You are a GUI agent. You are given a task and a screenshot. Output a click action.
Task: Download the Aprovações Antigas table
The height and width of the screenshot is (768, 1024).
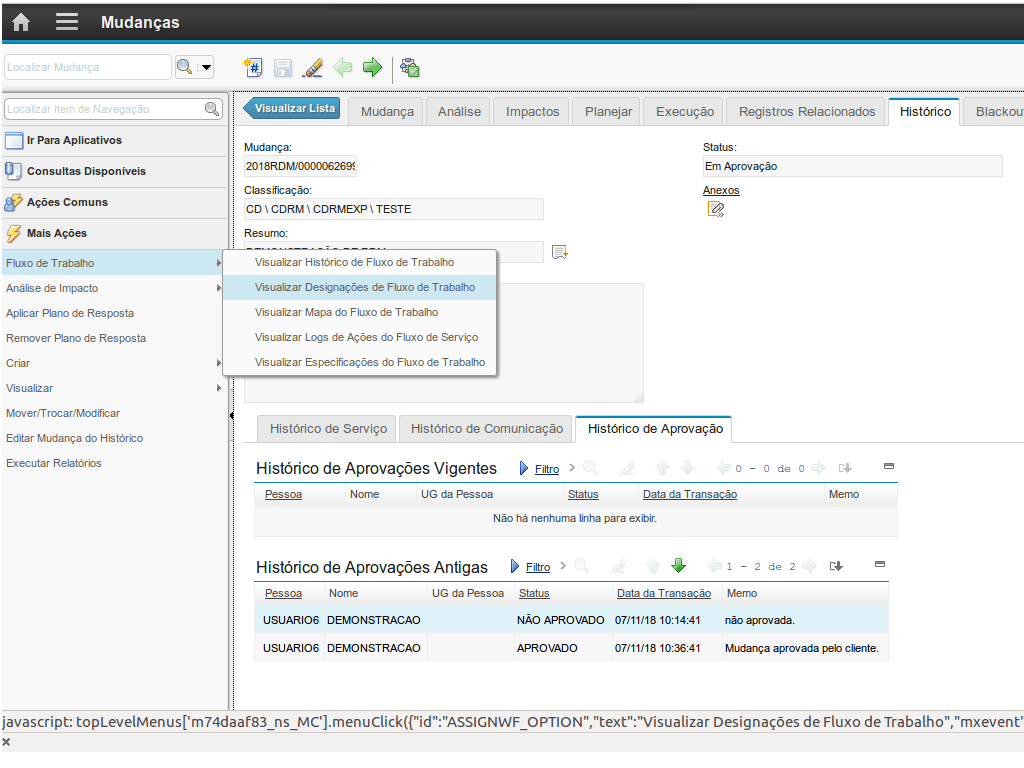point(836,566)
